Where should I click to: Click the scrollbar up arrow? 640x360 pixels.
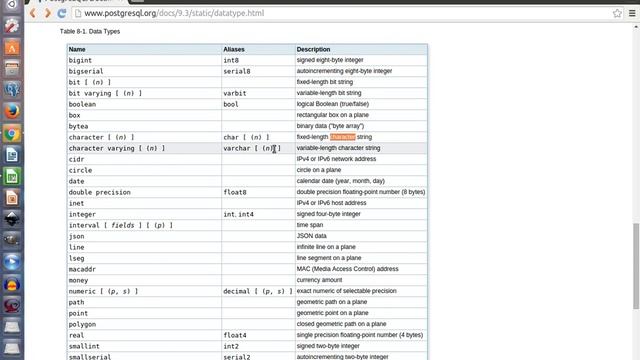coord(636,27)
